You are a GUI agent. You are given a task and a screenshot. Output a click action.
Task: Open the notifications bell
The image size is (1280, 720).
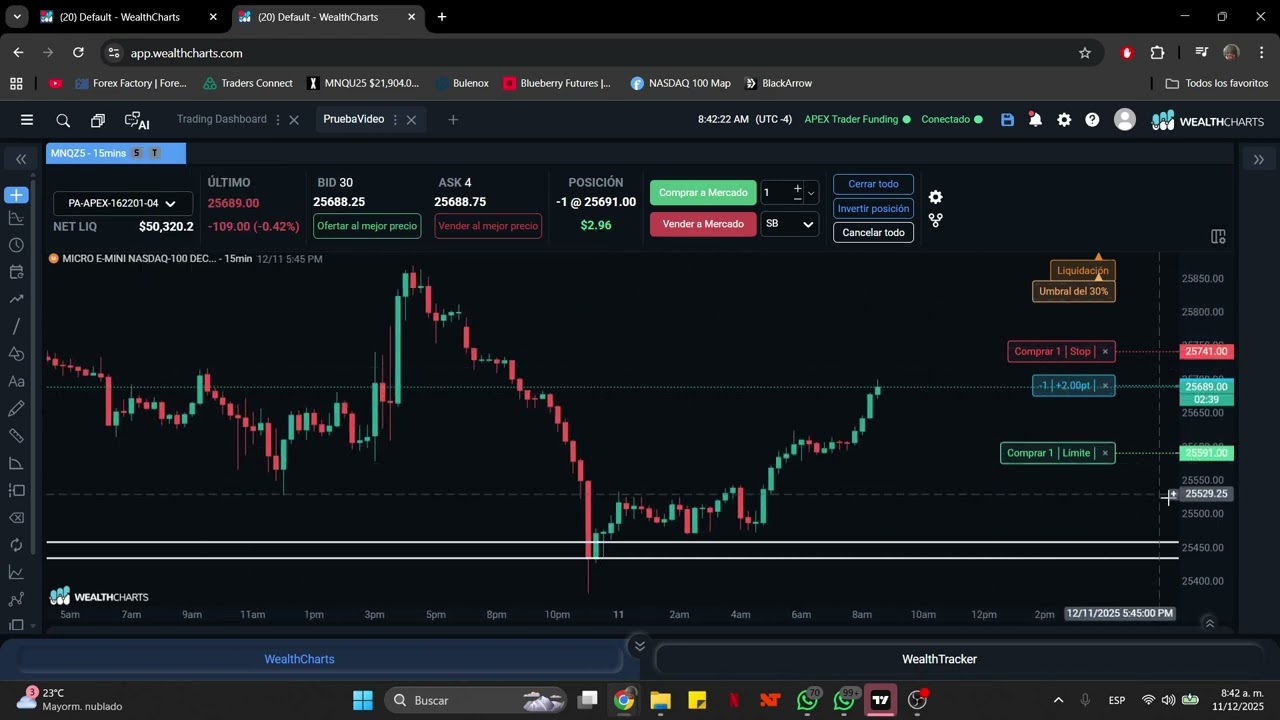pyautogui.click(x=1035, y=120)
